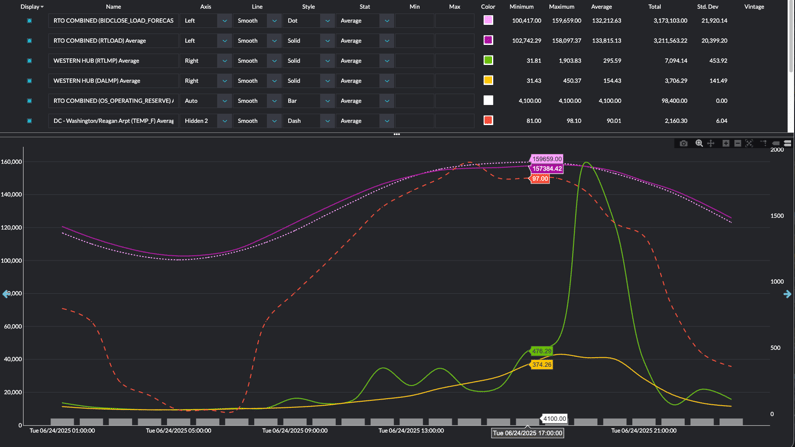Image resolution: width=795 pixels, height=447 pixels.
Task: Click the Total column header
Action: point(655,7)
